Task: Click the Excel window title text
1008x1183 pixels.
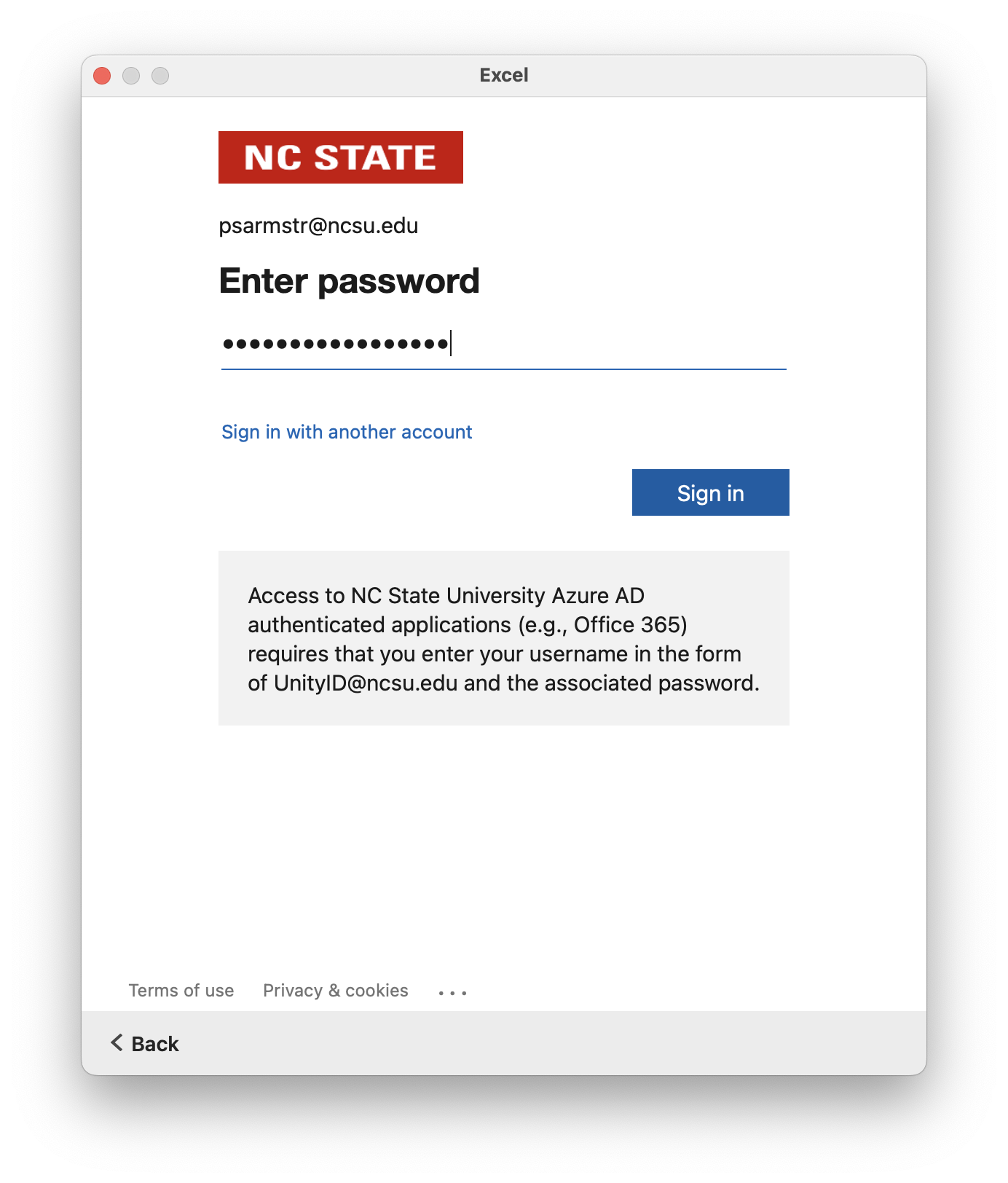Action: (504, 75)
